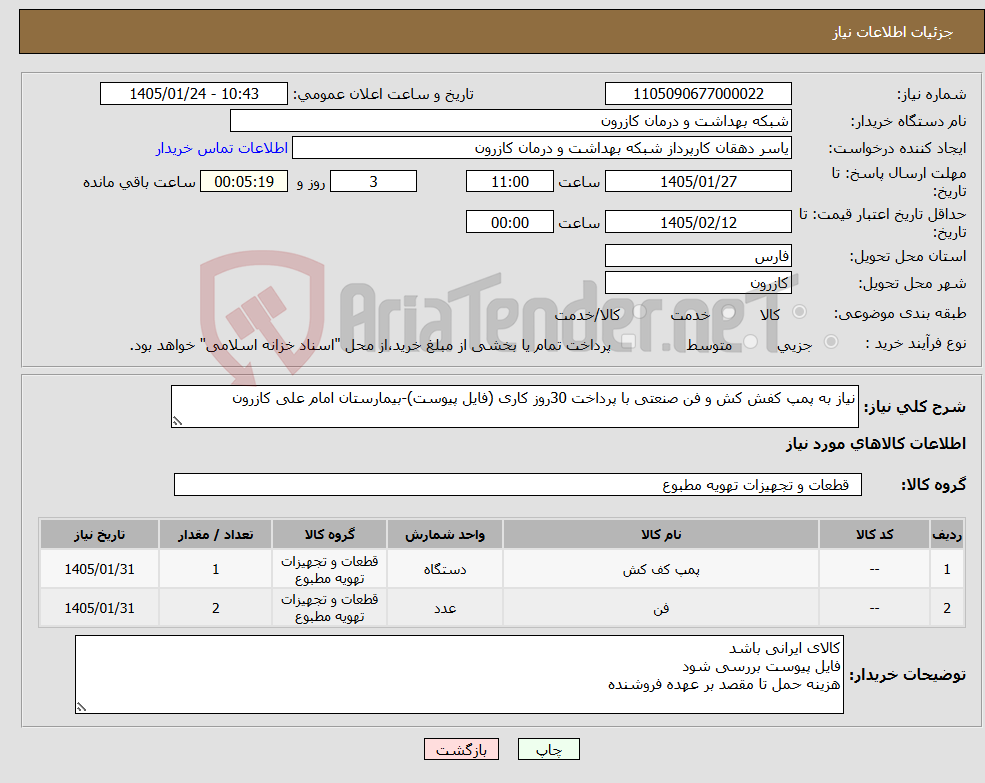The image size is (985, 783).
Task: Click the resize handle of buyer notes textarea
Action: point(82,707)
